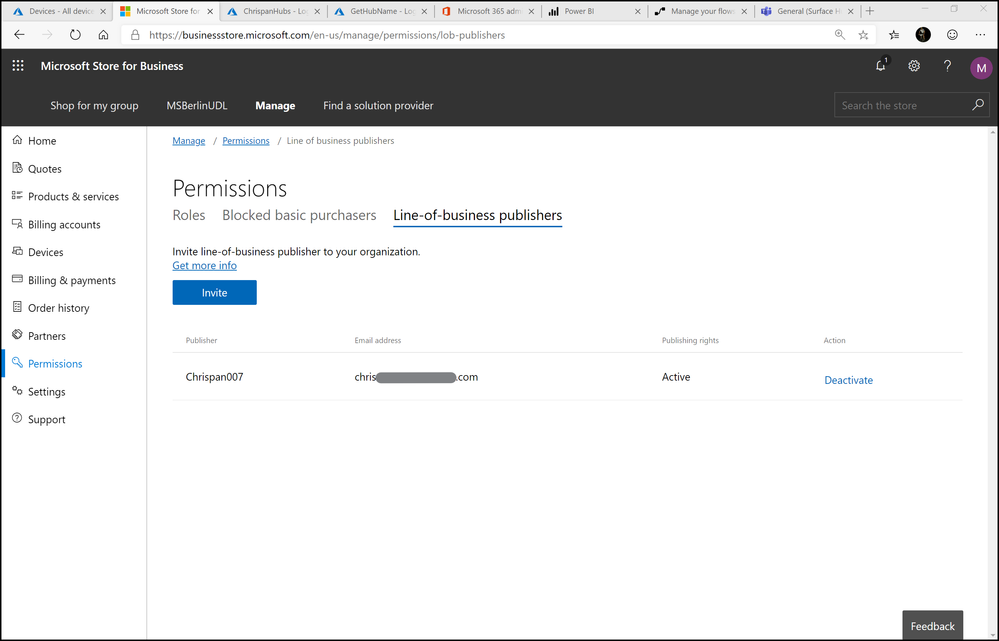Image resolution: width=999 pixels, height=641 pixels.
Task: Click the store search magnifier icon
Action: [977, 105]
